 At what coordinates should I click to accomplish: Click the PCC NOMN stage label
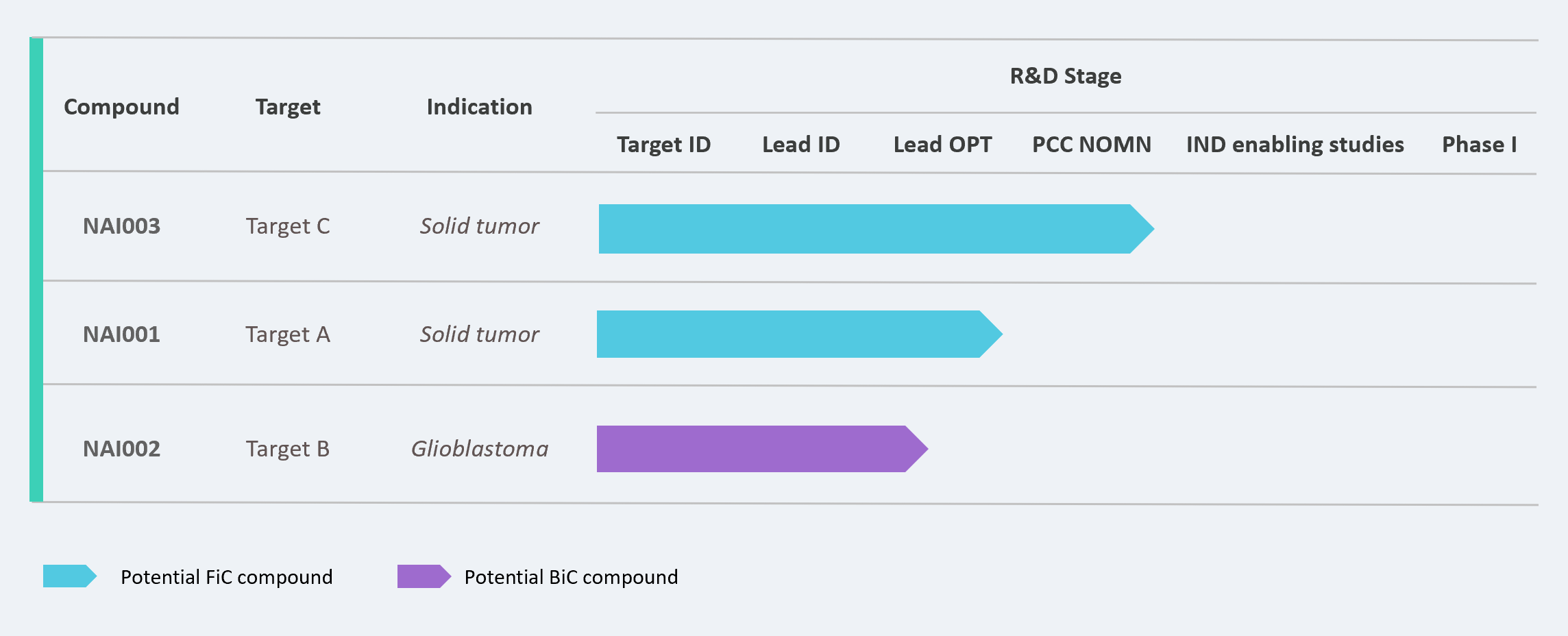[x=1092, y=145]
